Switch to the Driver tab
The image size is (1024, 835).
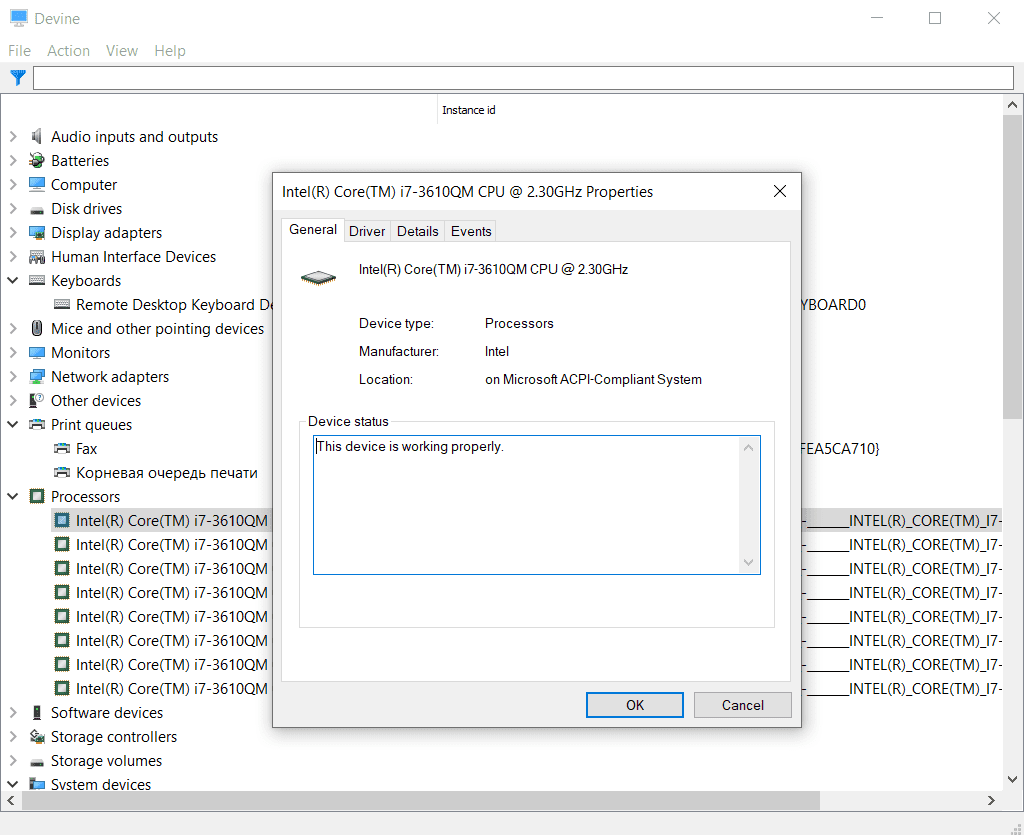point(367,231)
